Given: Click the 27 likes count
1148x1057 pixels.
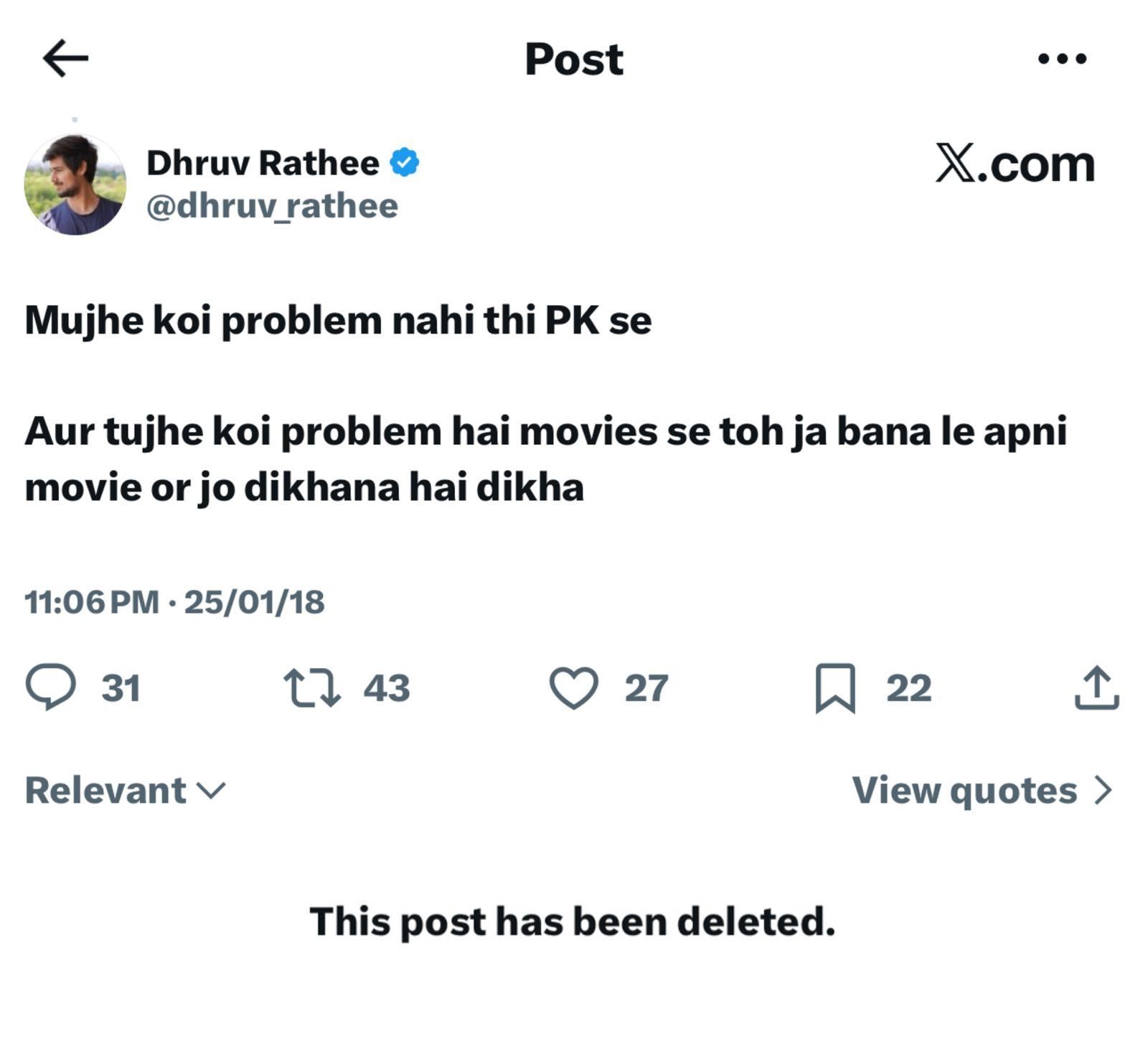Looking at the screenshot, I should (646, 687).
